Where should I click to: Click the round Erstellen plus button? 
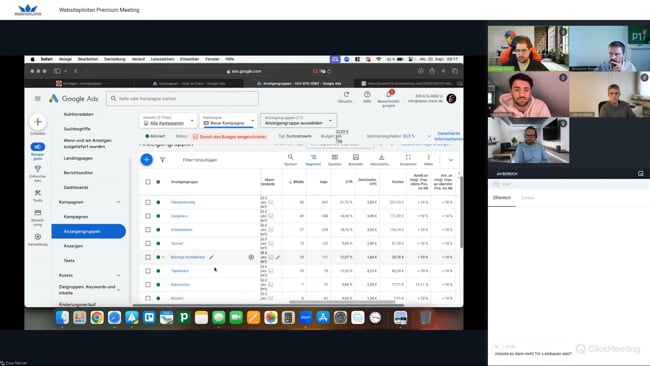[x=38, y=122]
